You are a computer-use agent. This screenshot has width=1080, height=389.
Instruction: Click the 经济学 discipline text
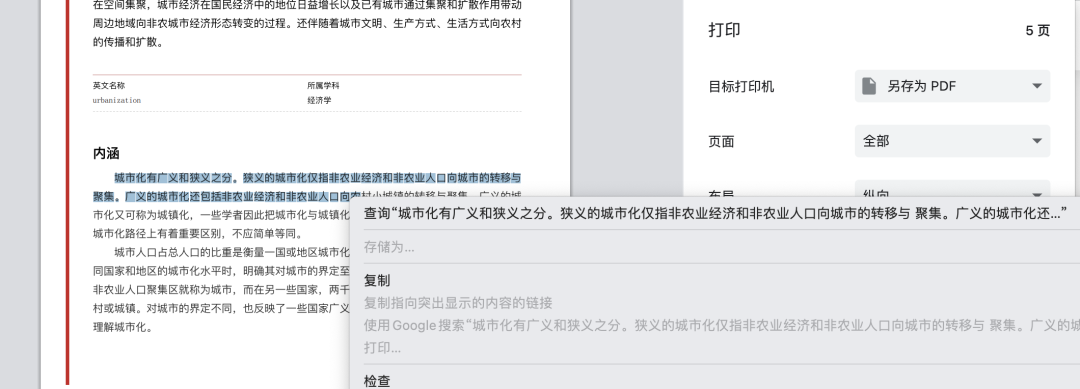point(319,101)
